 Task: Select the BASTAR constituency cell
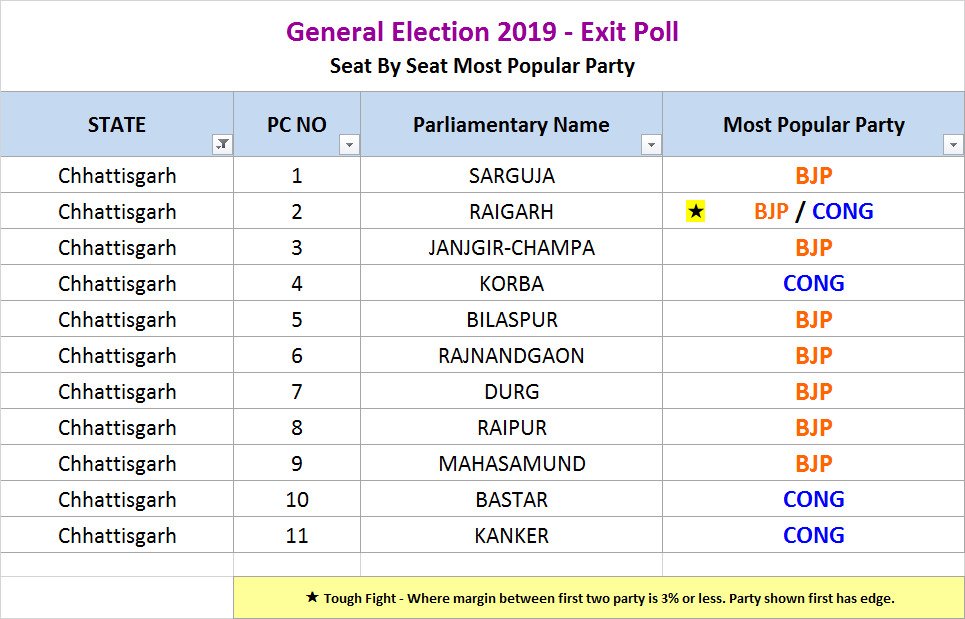point(511,500)
